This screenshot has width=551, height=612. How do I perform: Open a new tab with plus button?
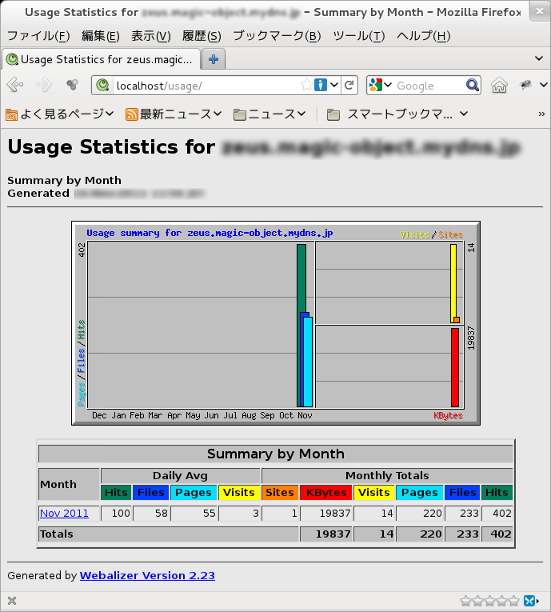tap(213, 59)
